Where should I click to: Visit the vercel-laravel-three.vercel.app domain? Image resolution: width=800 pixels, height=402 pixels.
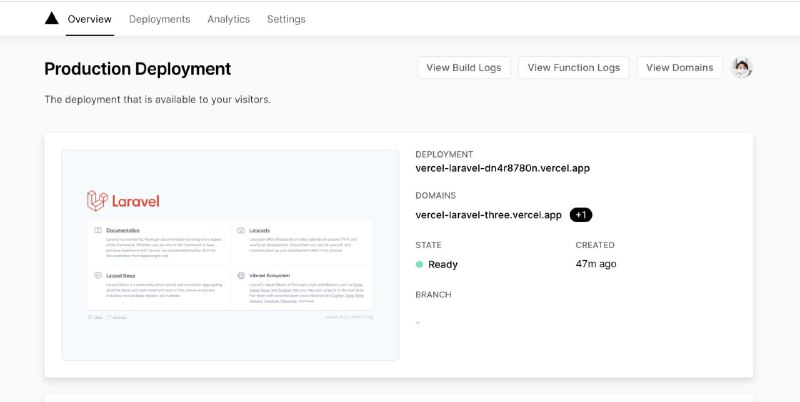[488, 215]
